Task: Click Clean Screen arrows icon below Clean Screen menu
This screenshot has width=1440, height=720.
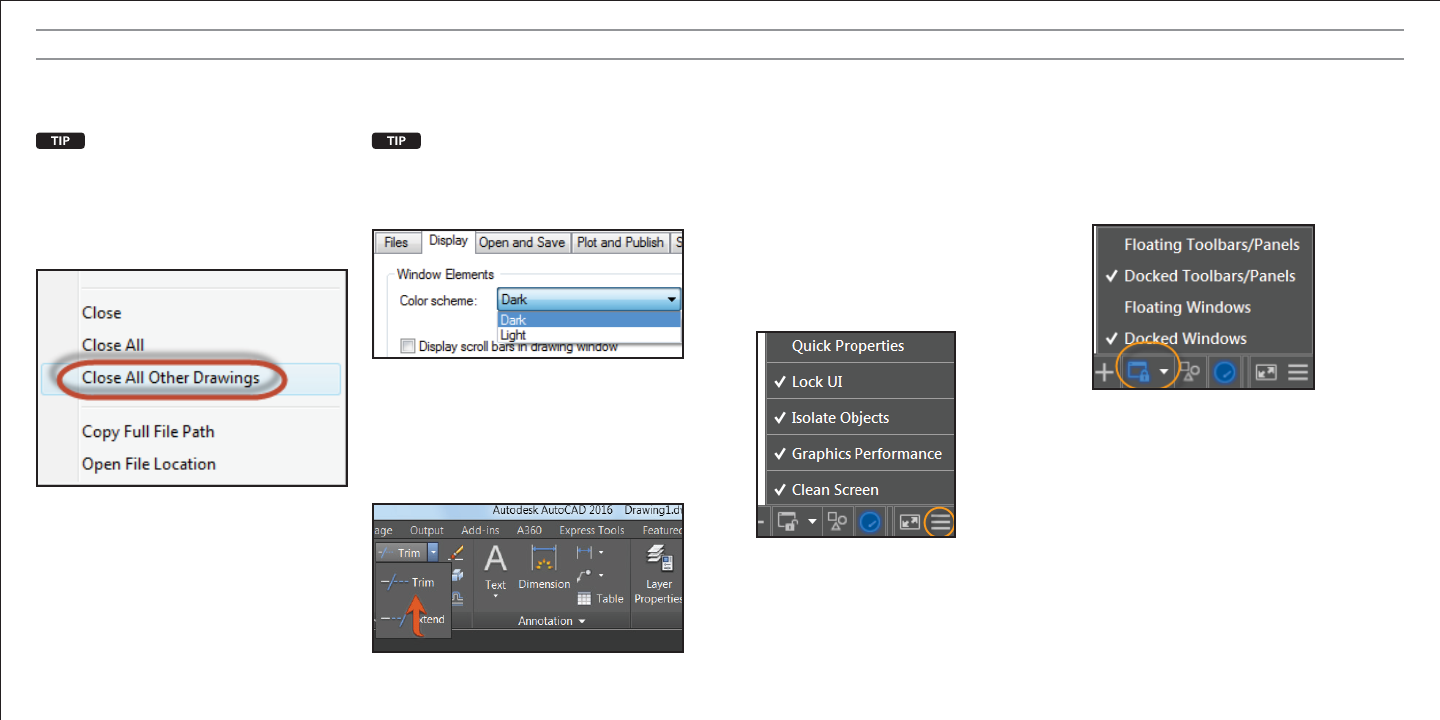Action: point(909,521)
